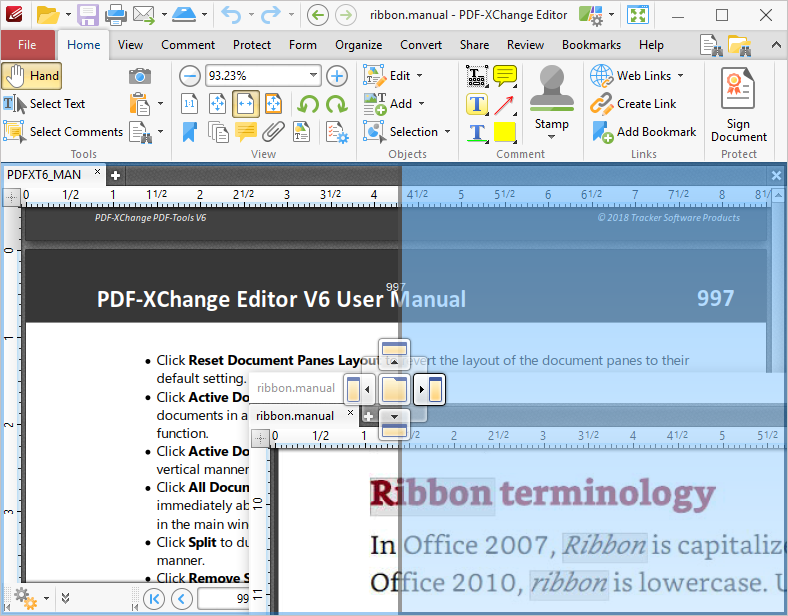Click the Create Link button

633,104
